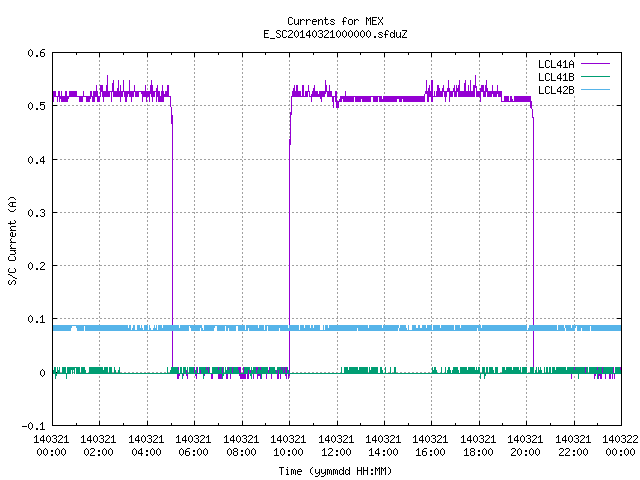Click the LCL41A legend label

tap(556, 64)
